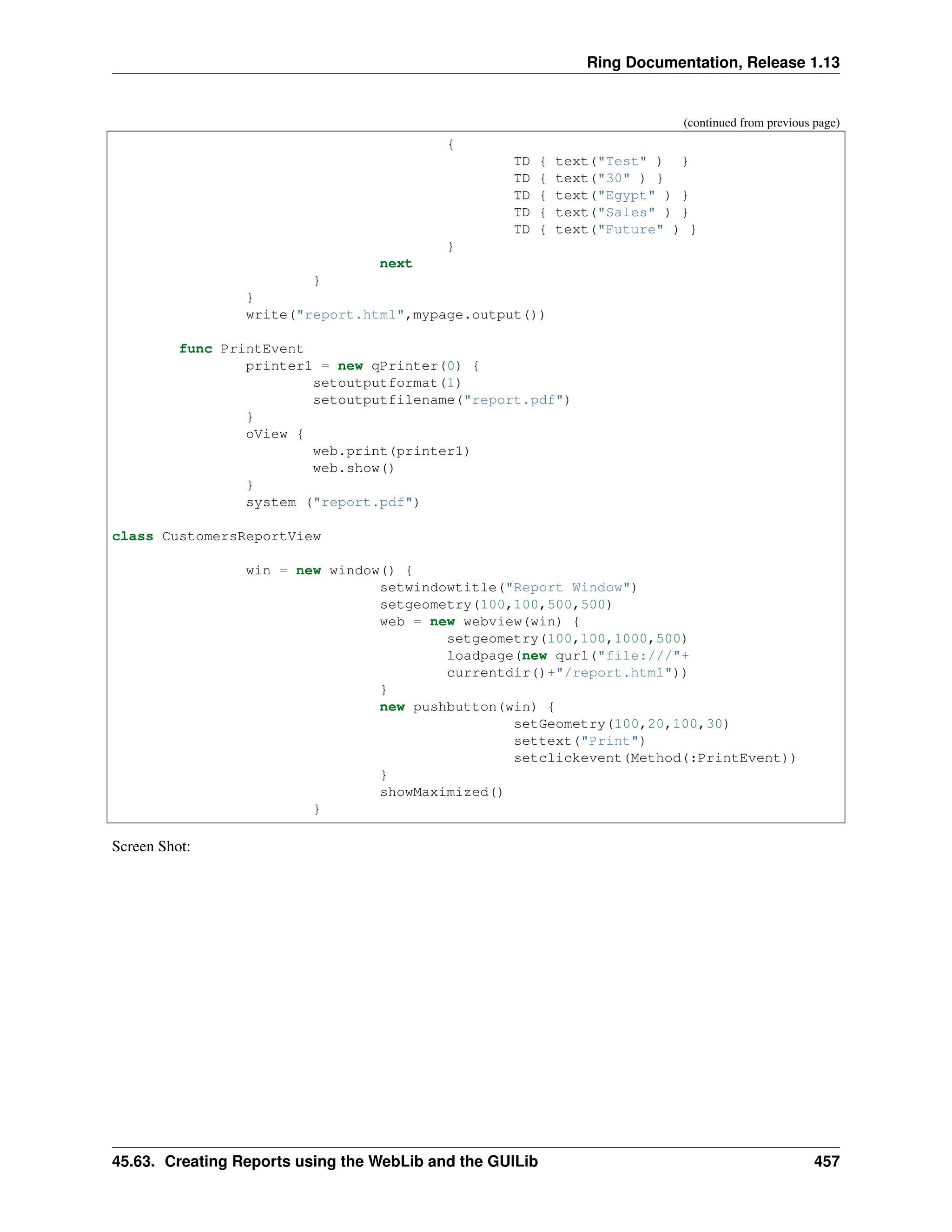Click the 'web.show()' line
Viewport: 952px width, 1232px height.
[x=354, y=468]
